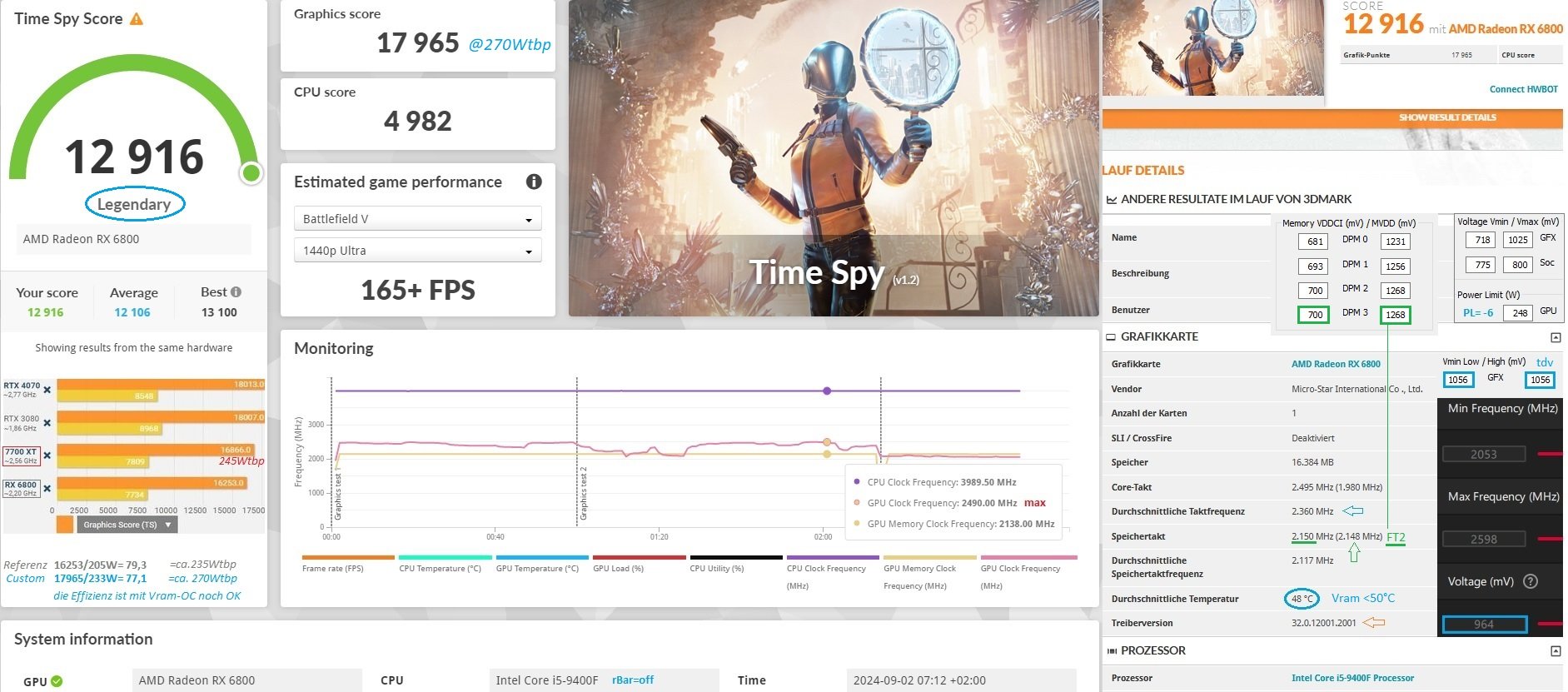The image size is (1568, 692).
Task: Open AMD Radeon RX 6800 link beside SCORE heading
Action: (x=1506, y=29)
